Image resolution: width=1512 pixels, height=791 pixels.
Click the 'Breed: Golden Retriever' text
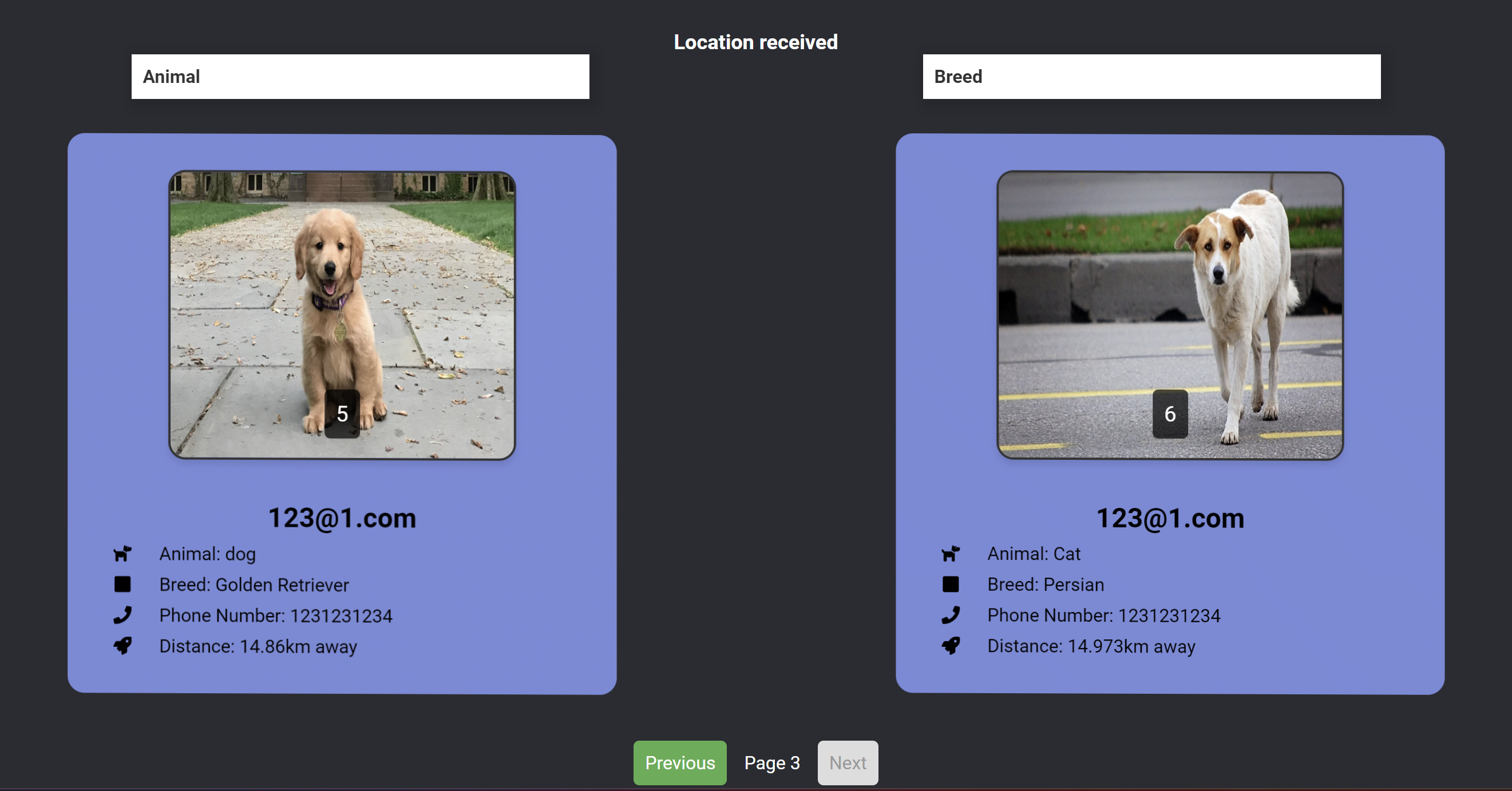point(254,585)
